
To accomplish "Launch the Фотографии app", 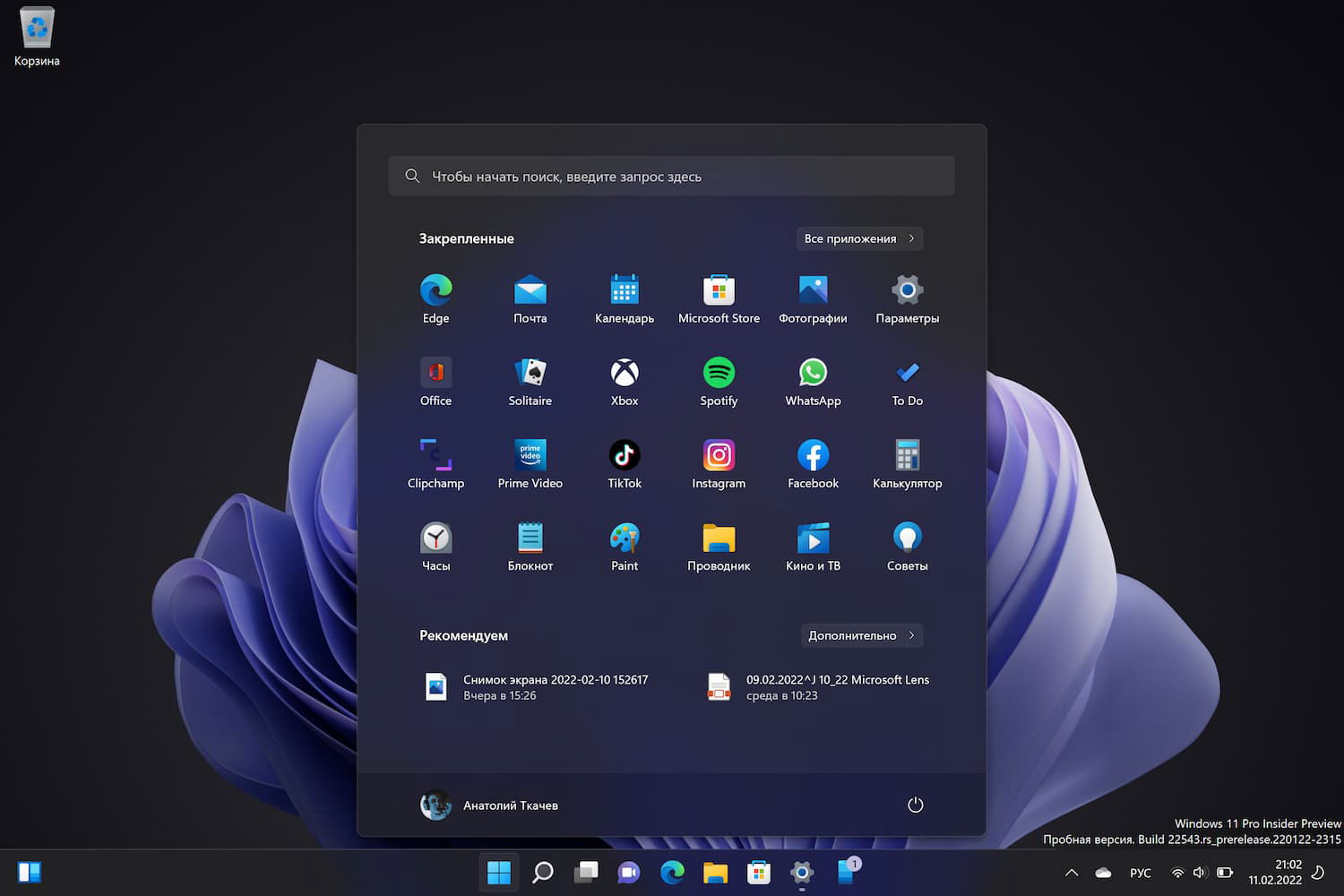I will (813, 299).
